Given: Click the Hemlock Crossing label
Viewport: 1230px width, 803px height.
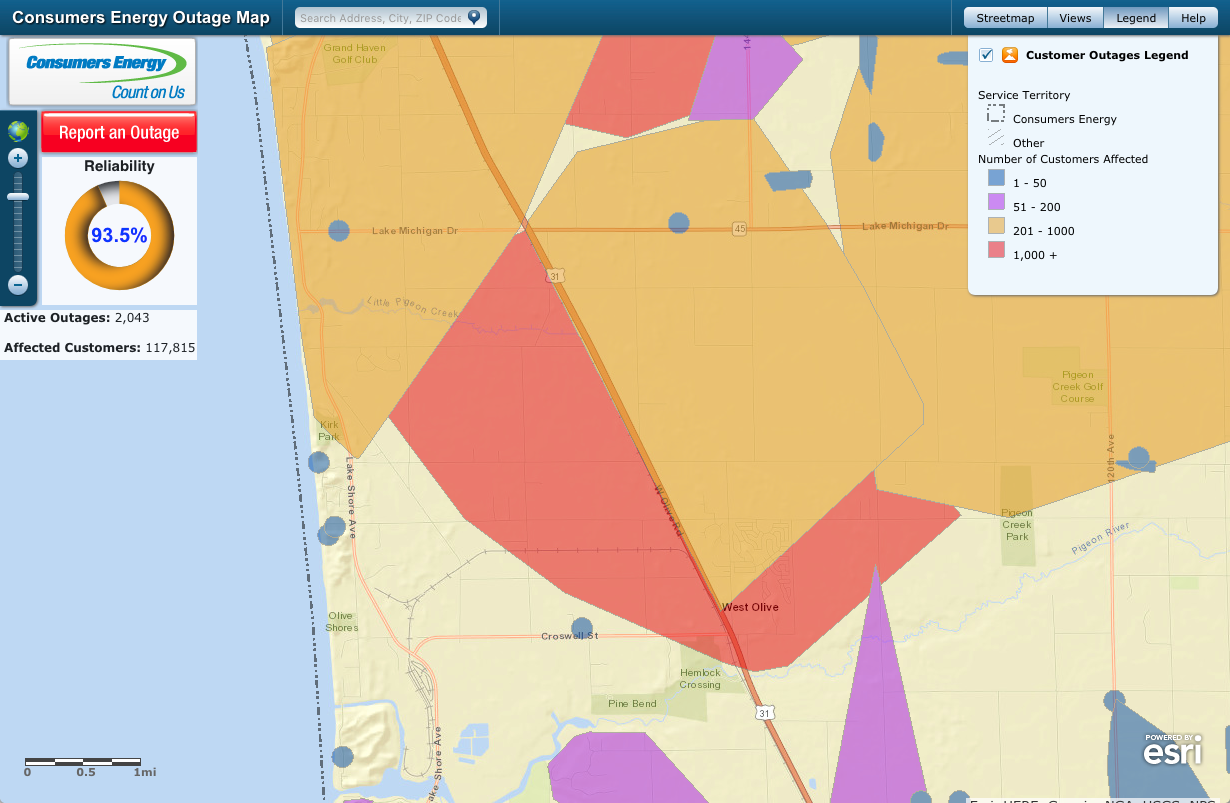Looking at the screenshot, I should click(x=700, y=678).
